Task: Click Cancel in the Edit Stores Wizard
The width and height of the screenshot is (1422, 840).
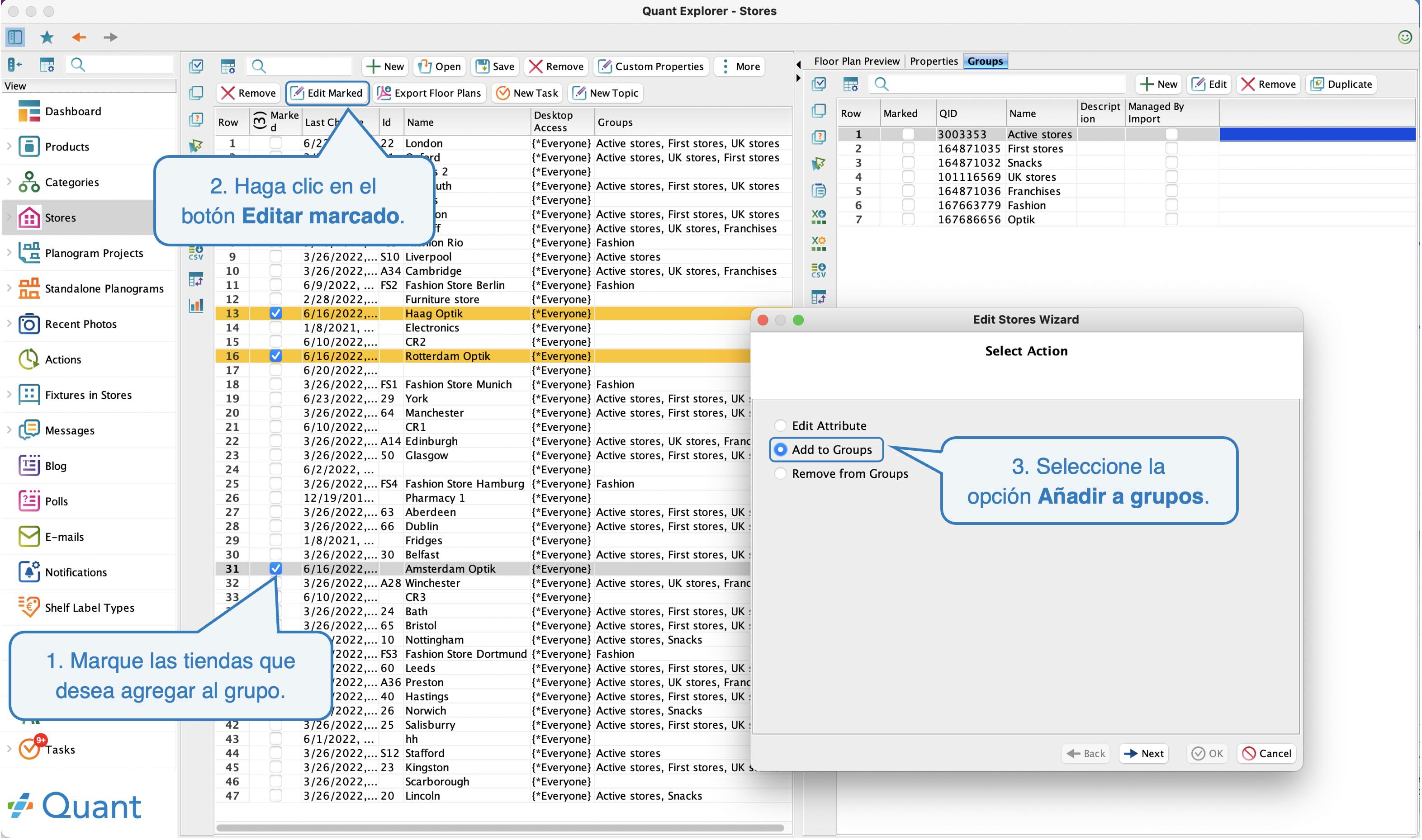Action: tap(1267, 754)
